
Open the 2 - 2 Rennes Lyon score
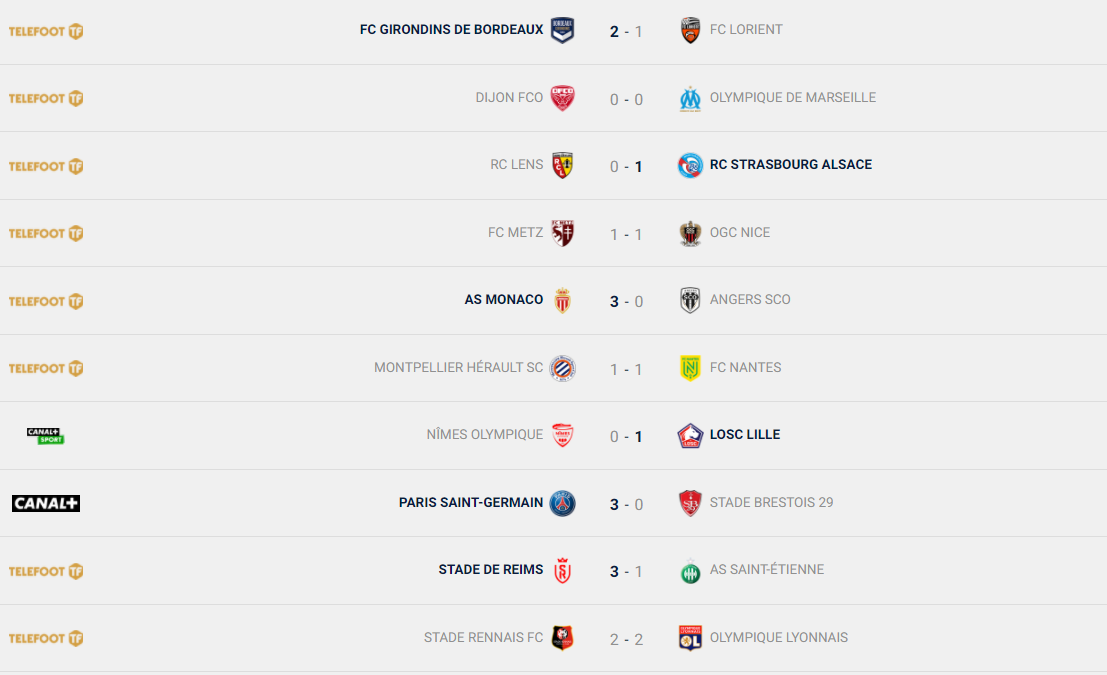tap(626, 639)
